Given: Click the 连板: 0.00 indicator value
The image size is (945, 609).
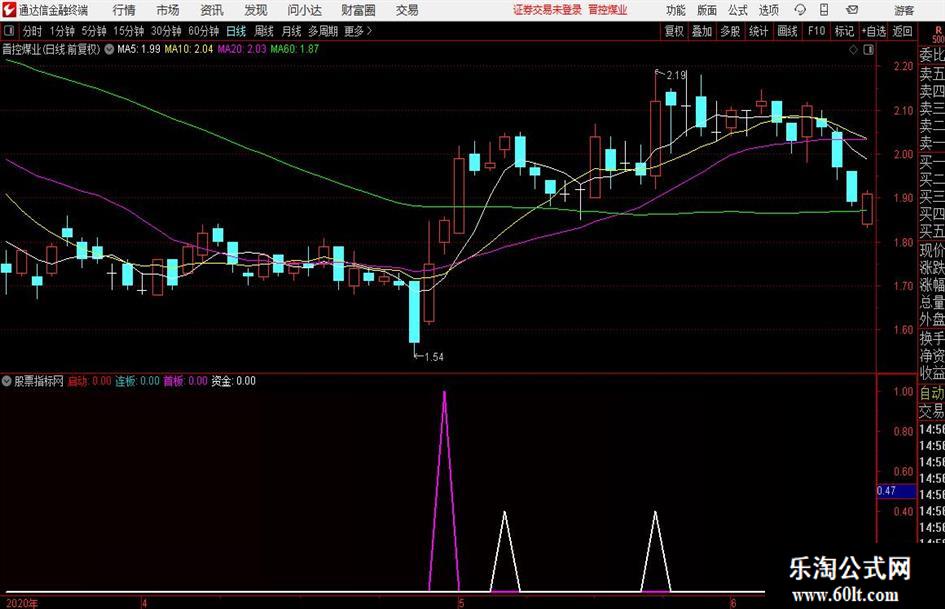Looking at the screenshot, I should pos(137,381).
